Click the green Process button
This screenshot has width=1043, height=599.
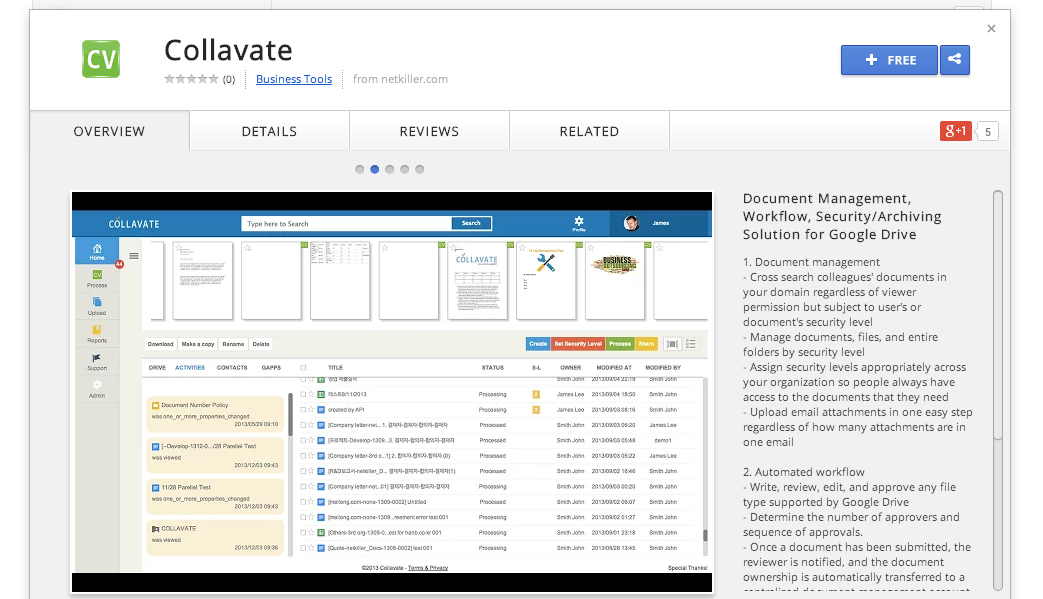[620, 344]
